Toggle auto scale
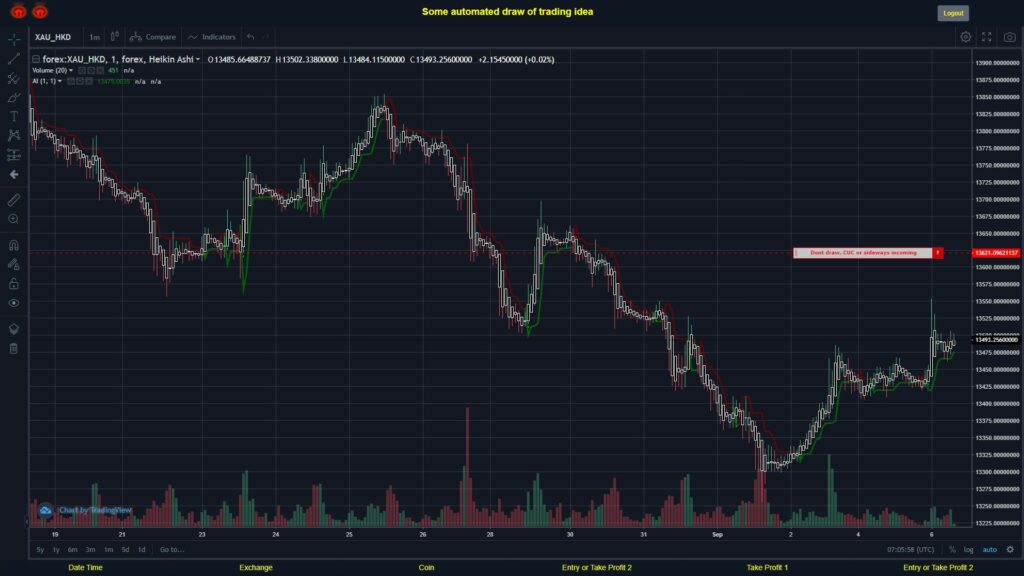This screenshot has height=576, width=1024. point(990,550)
